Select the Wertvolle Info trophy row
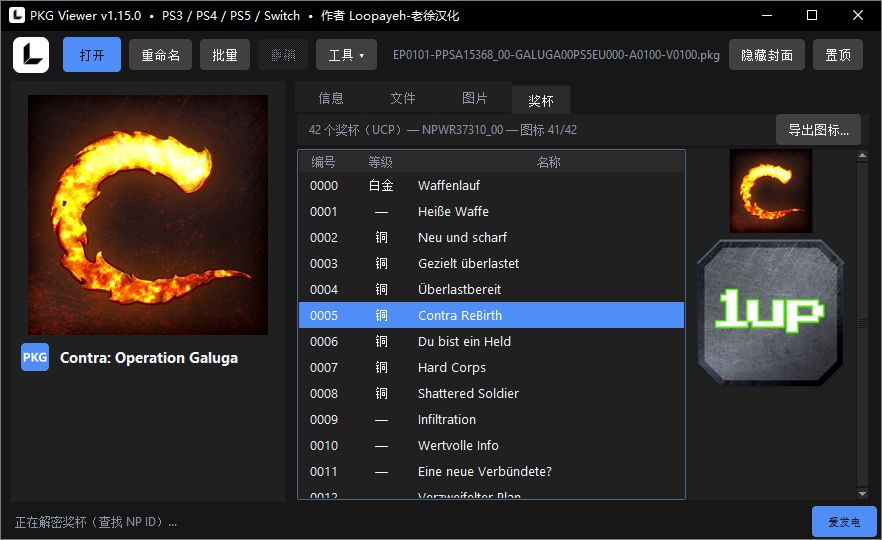 [x=491, y=445]
